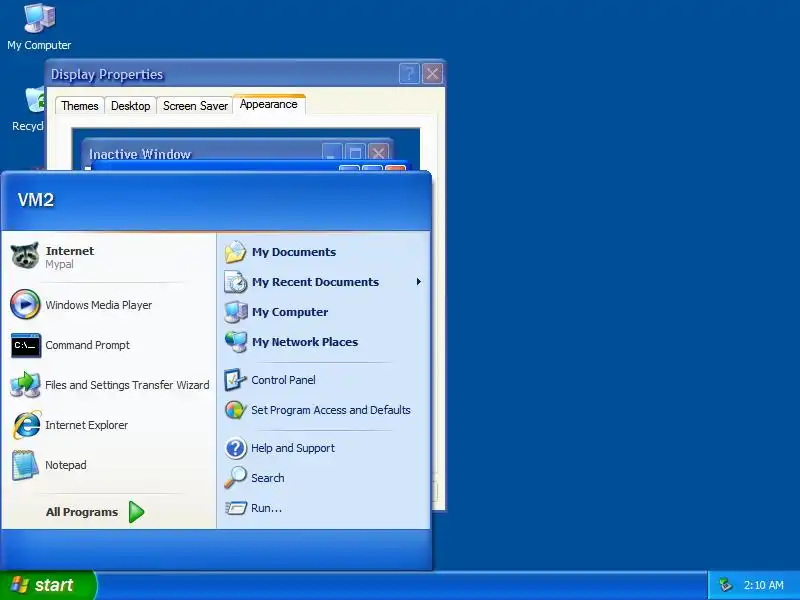
Task: Click the Windows Media Player label
Action: [98, 305]
